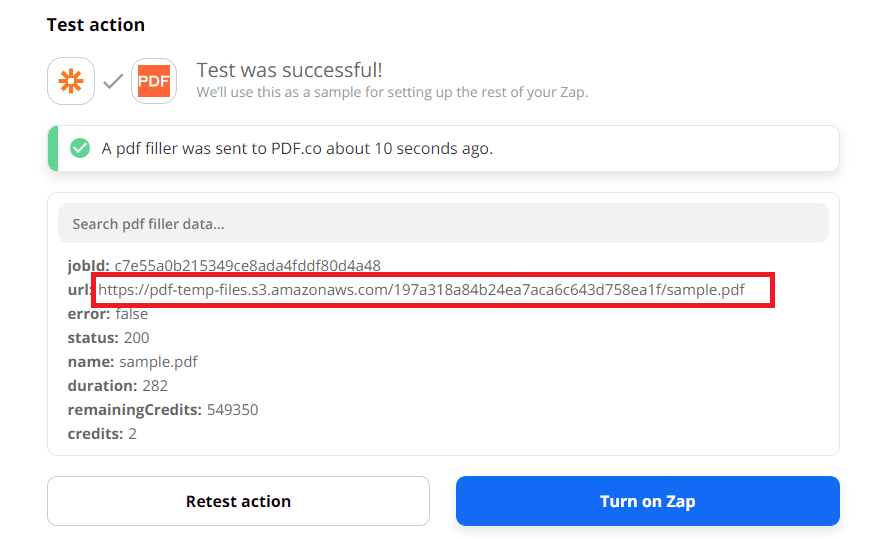Click the url label in results
The image size is (885, 539).
pyautogui.click(x=78, y=290)
